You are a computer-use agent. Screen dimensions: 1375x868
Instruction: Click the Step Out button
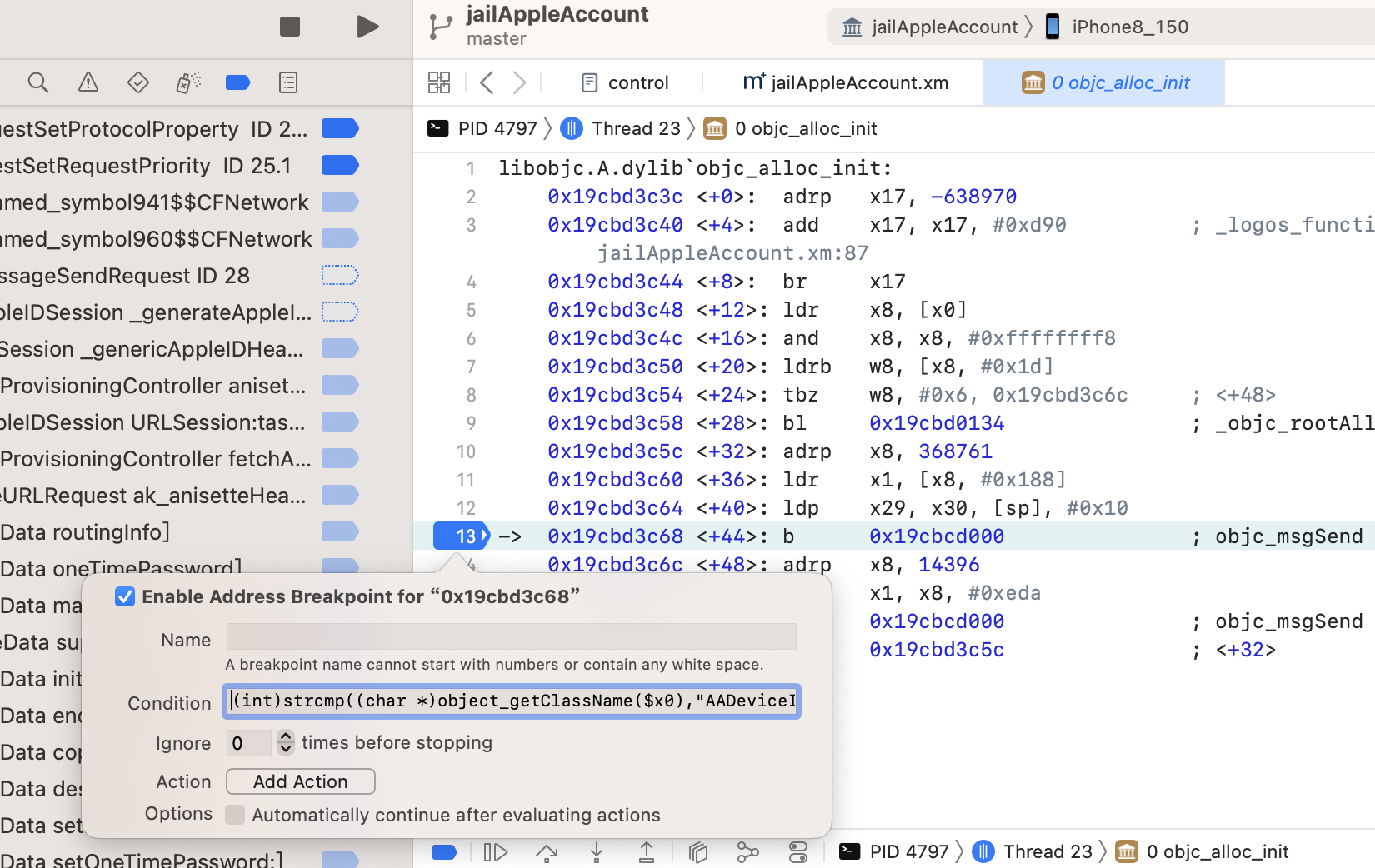pos(647,851)
